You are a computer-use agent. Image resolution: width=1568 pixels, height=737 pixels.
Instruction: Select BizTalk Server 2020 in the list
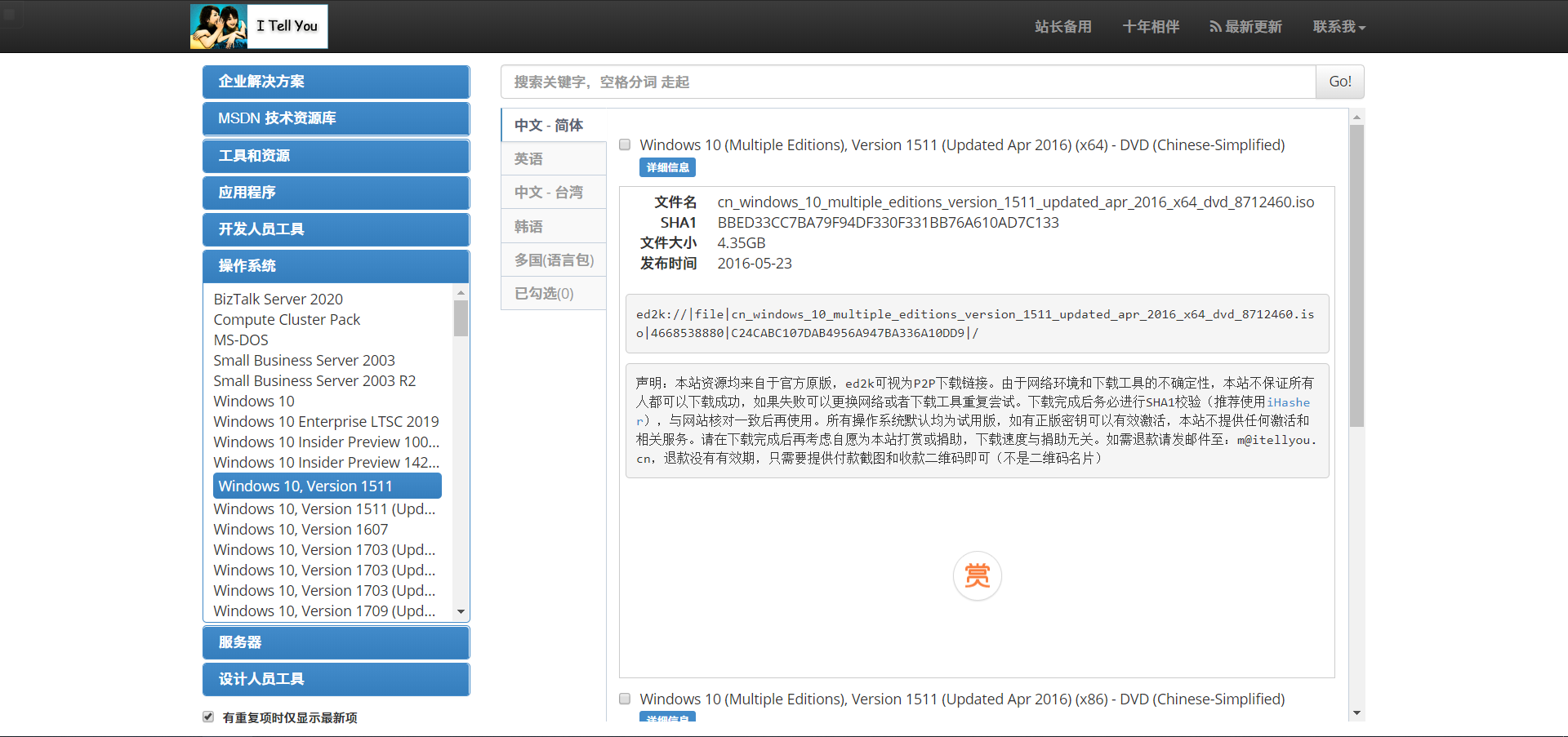[278, 299]
